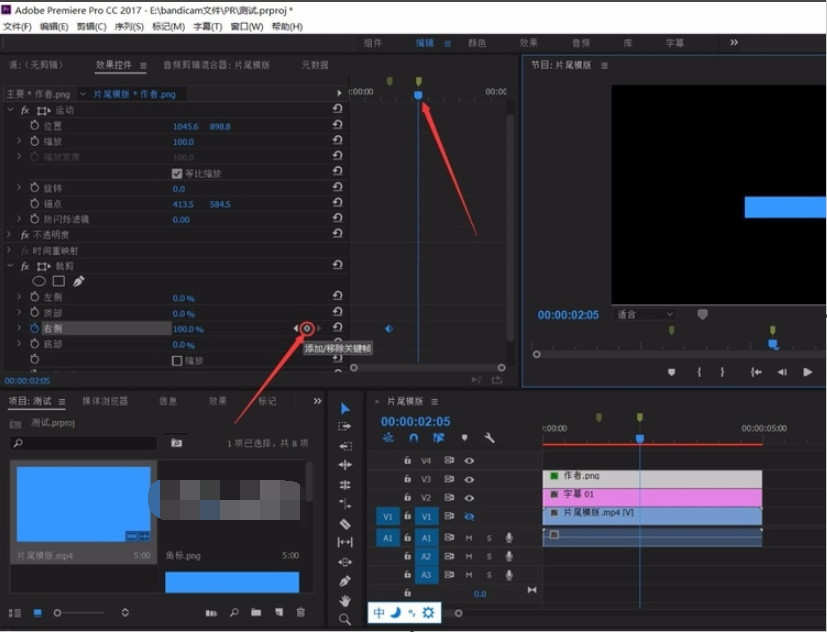Open the Window menu
The image size is (827, 632).
[246, 26]
